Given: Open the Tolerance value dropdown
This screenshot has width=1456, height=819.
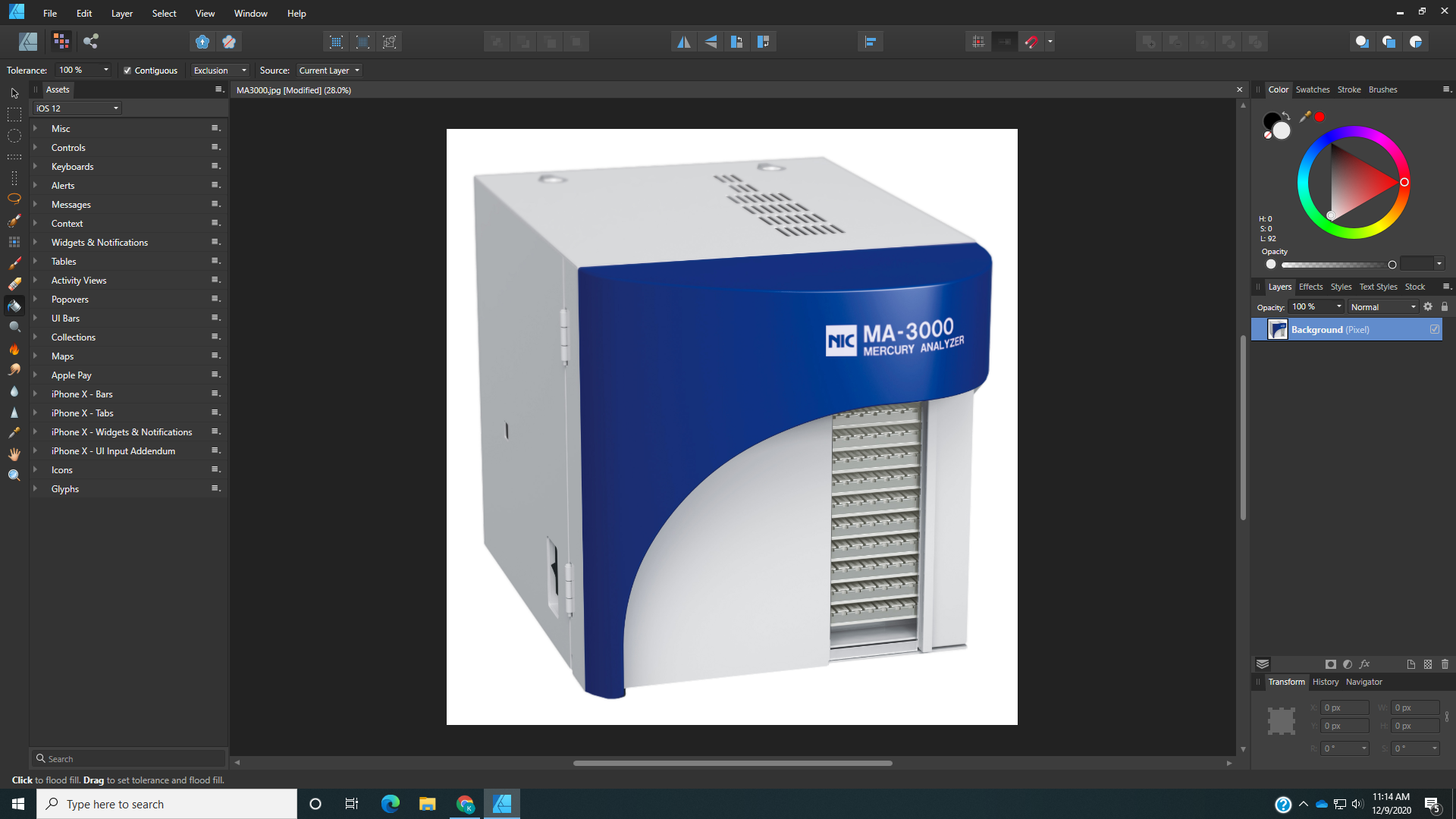Looking at the screenshot, I should coord(106,70).
